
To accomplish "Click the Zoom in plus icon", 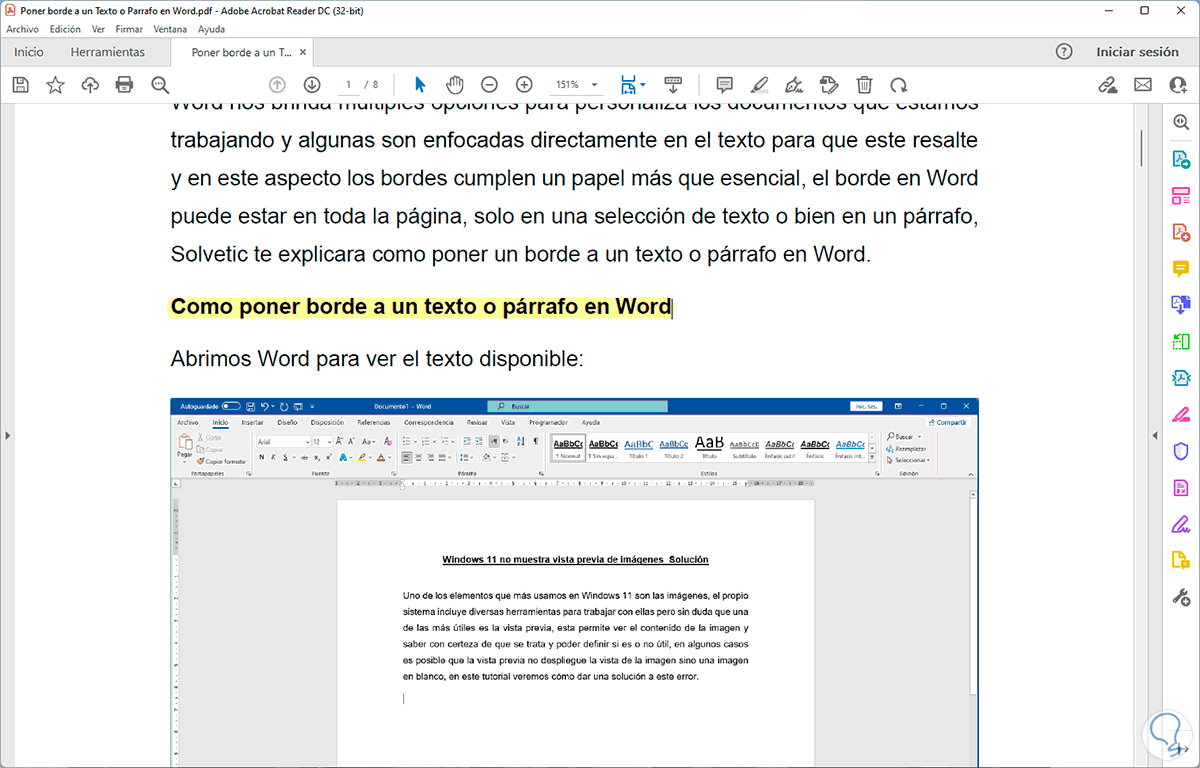I will [524, 85].
